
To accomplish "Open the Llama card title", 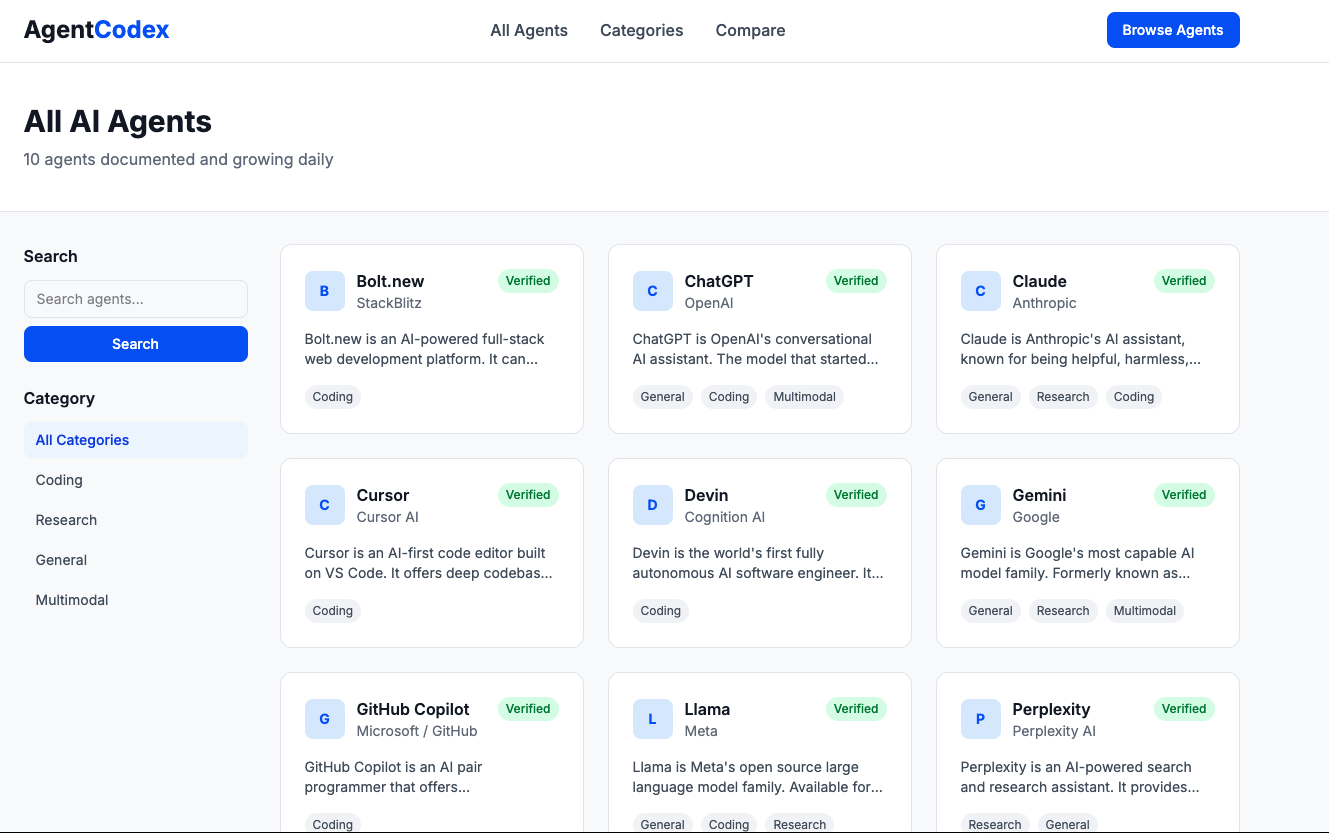I will pyautogui.click(x=708, y=709).
